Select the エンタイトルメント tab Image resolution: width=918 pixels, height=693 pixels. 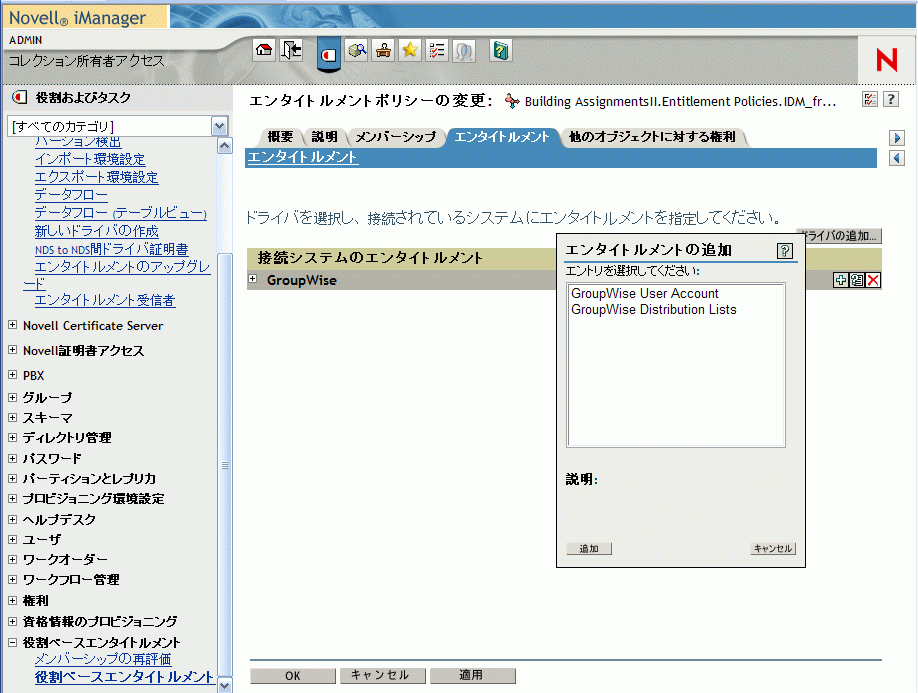pos(502,136)
